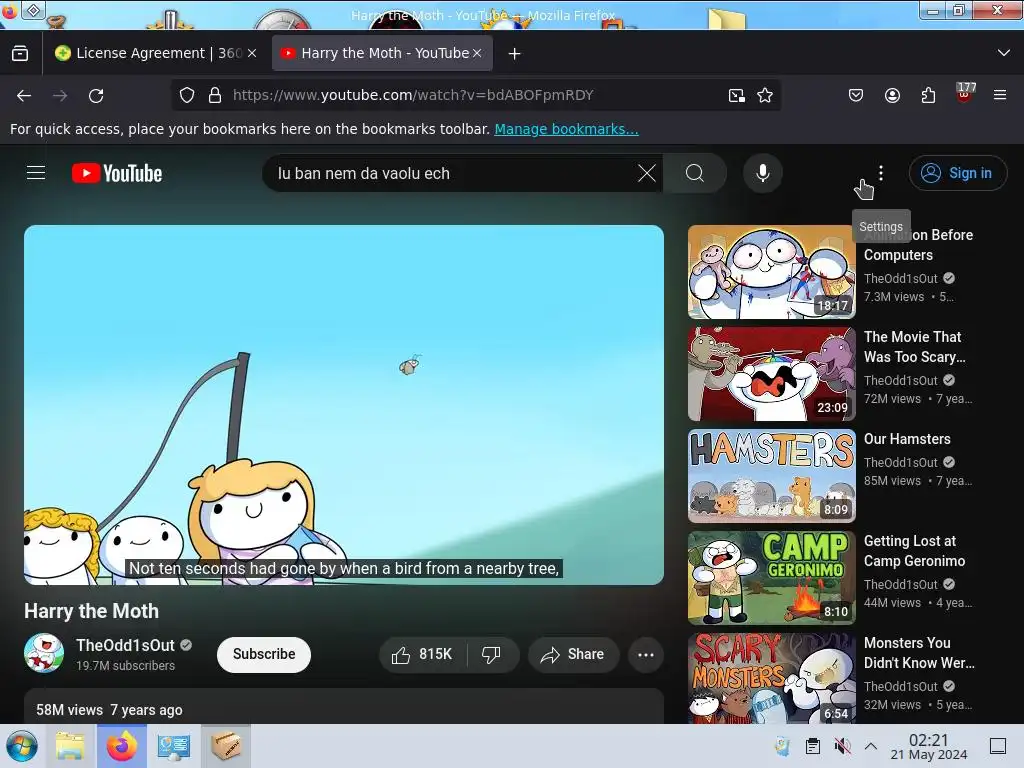Open the taskbar clock and date

pos(929,746)
